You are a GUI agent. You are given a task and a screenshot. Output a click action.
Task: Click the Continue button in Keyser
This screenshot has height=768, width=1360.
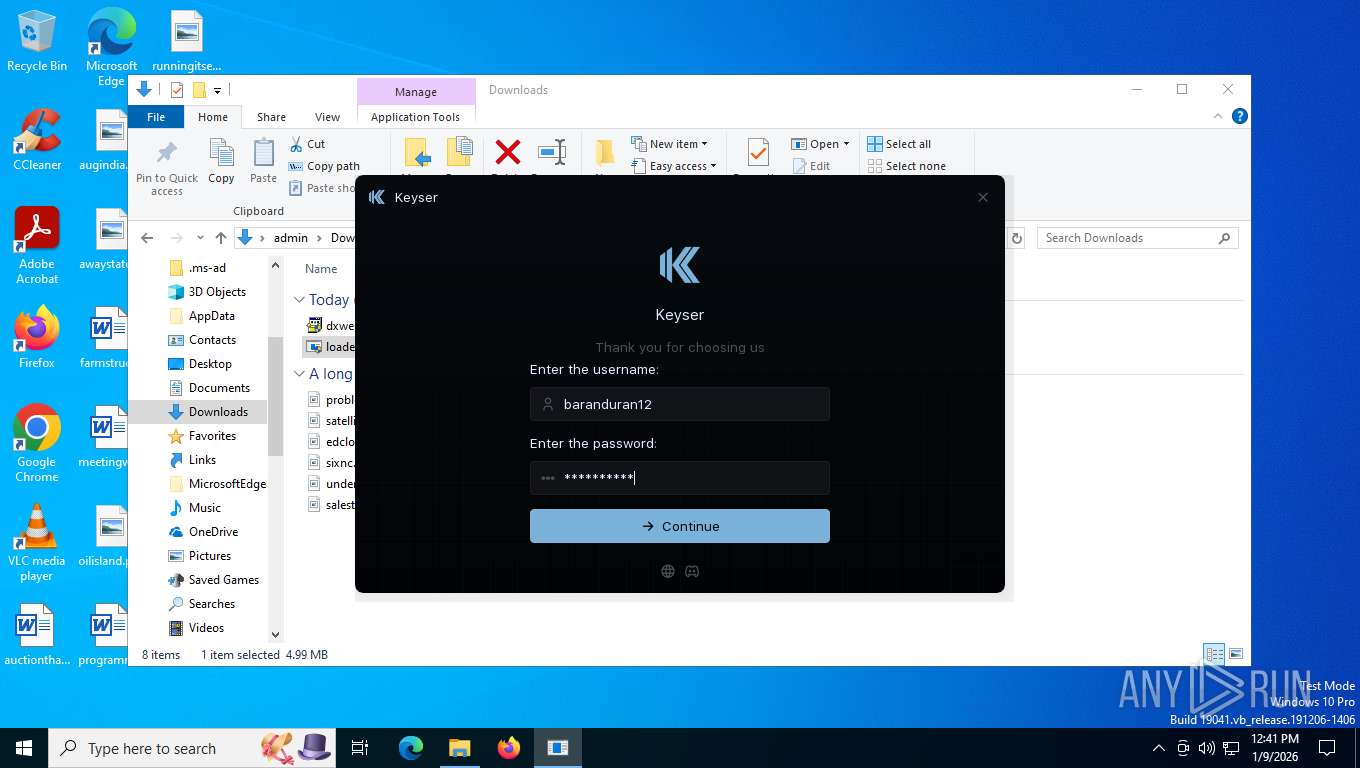click(x=680, y=526)
